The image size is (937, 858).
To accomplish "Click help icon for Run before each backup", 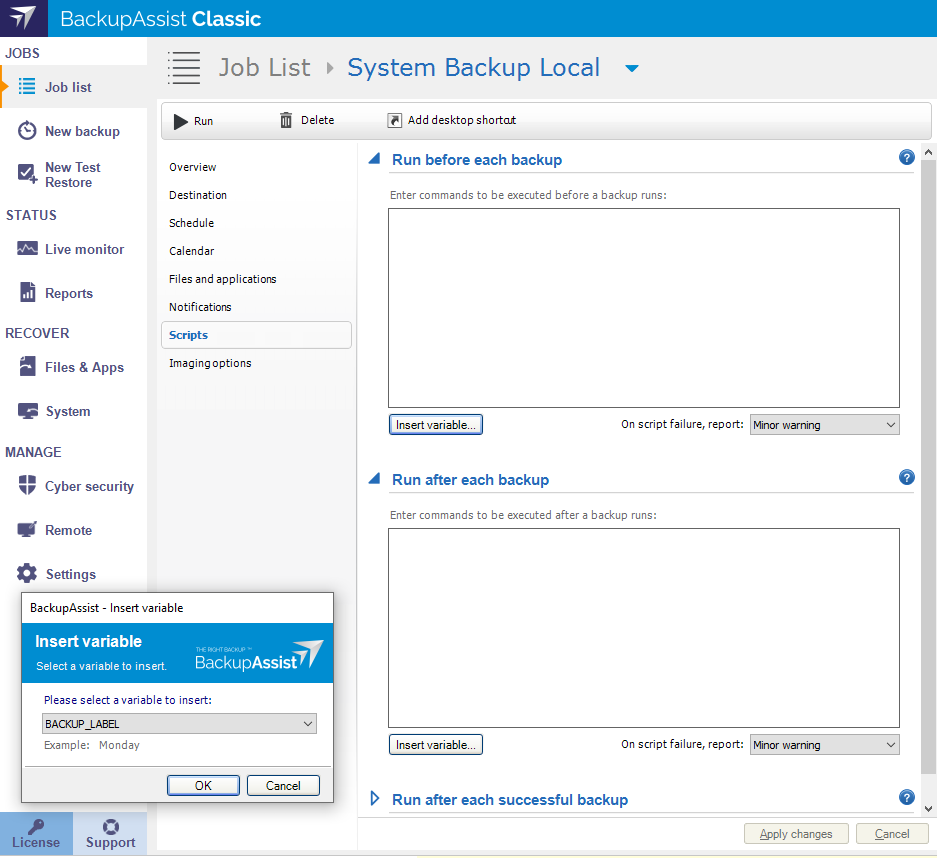I will (x=906, y=157).
